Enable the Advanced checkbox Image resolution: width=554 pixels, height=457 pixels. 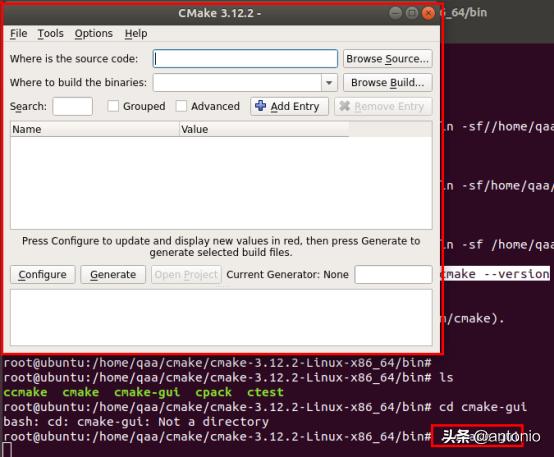pyautogui.click(x=181, y=106)
